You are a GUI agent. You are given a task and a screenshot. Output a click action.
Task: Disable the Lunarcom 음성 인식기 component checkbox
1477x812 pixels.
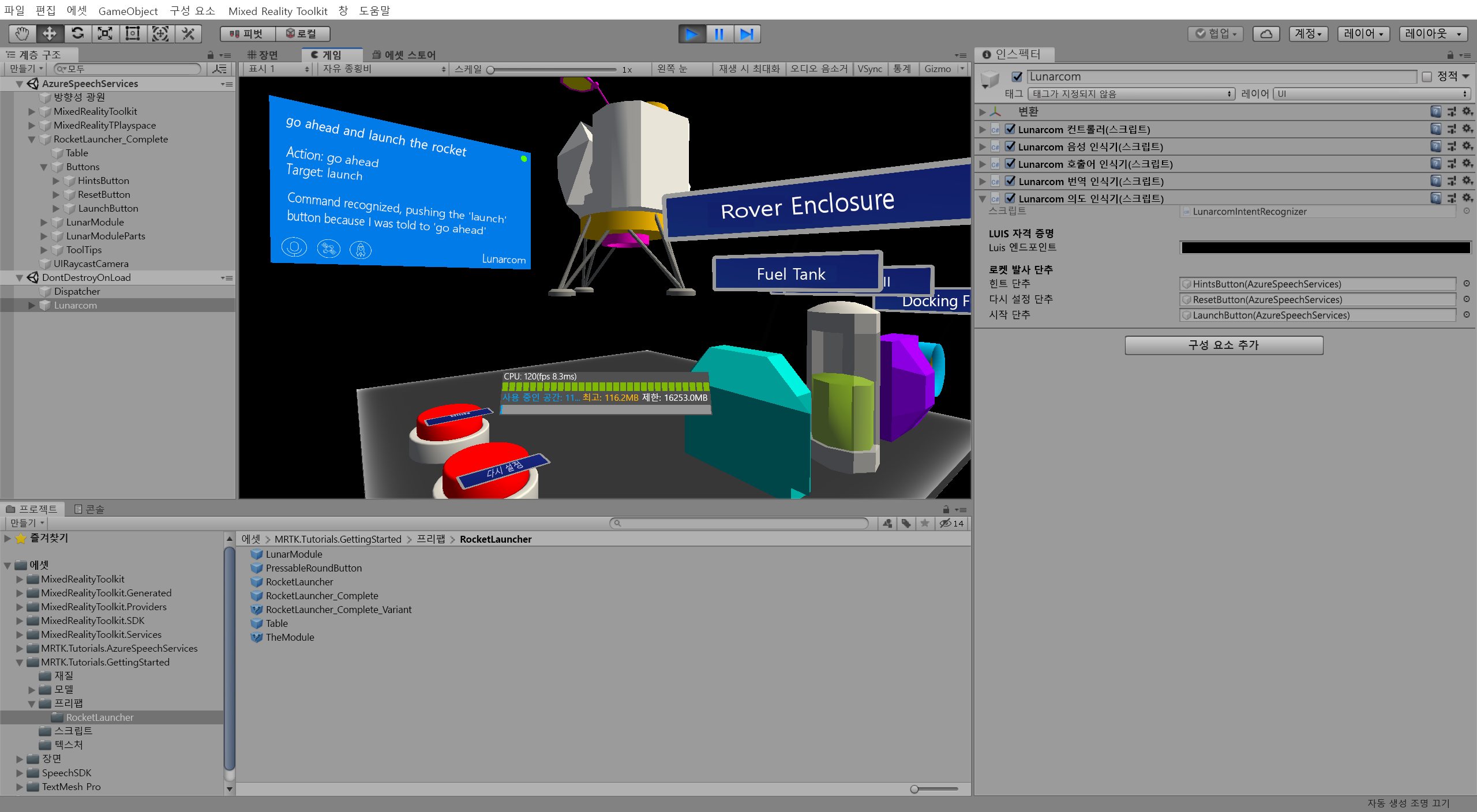pos(1010,146)
